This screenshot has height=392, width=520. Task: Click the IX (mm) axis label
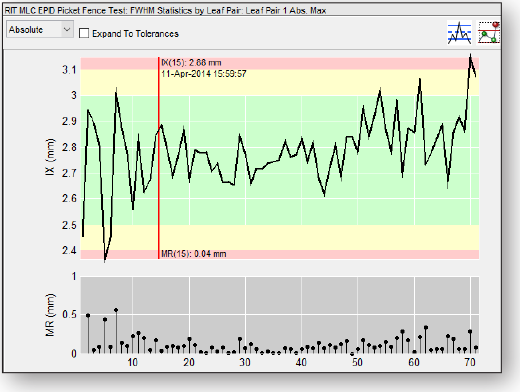click(x=50, y=157)
